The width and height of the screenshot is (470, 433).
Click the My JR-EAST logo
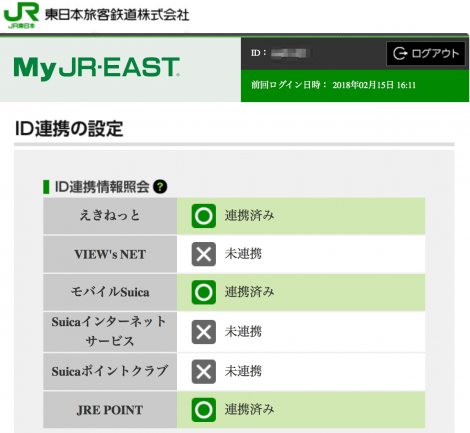click(97, 68)
